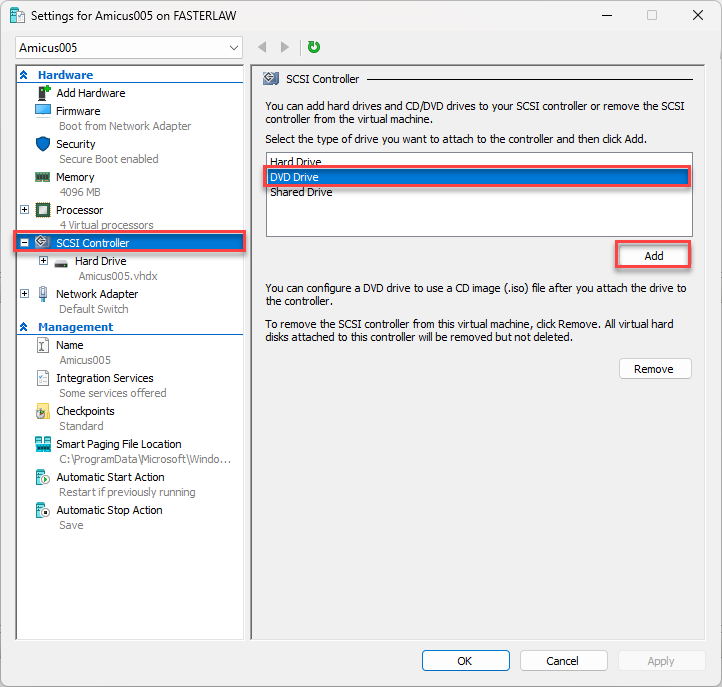The width and height of the screenshot is (722, 687).
Task: Click the Smart Paging File Location icon
Action: [x=43, y=444]
